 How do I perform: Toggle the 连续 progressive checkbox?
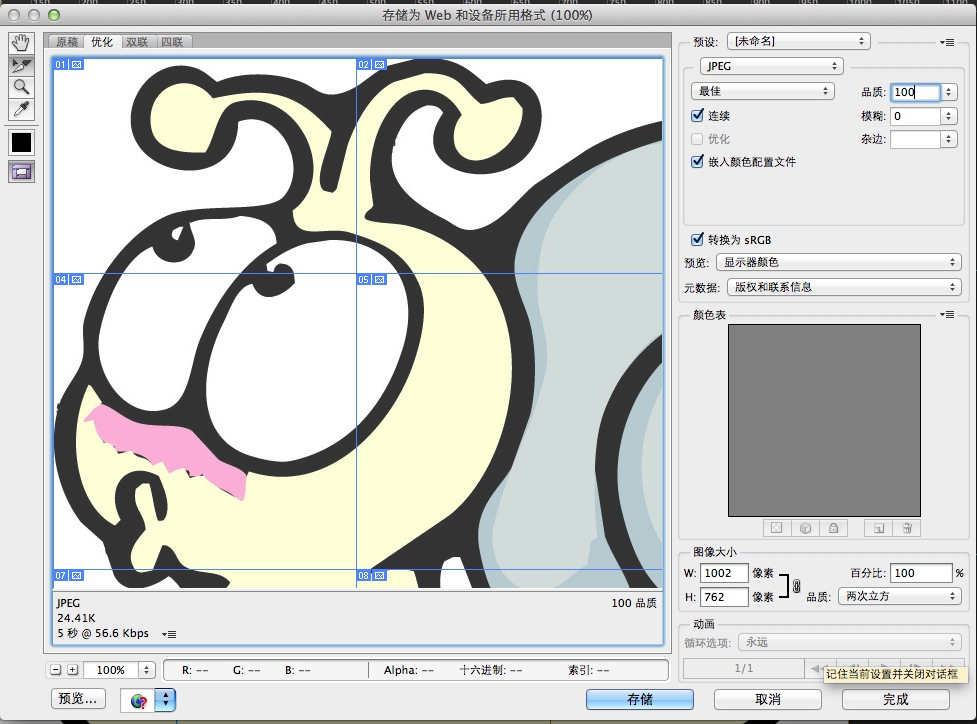click(x=697, y=115)
